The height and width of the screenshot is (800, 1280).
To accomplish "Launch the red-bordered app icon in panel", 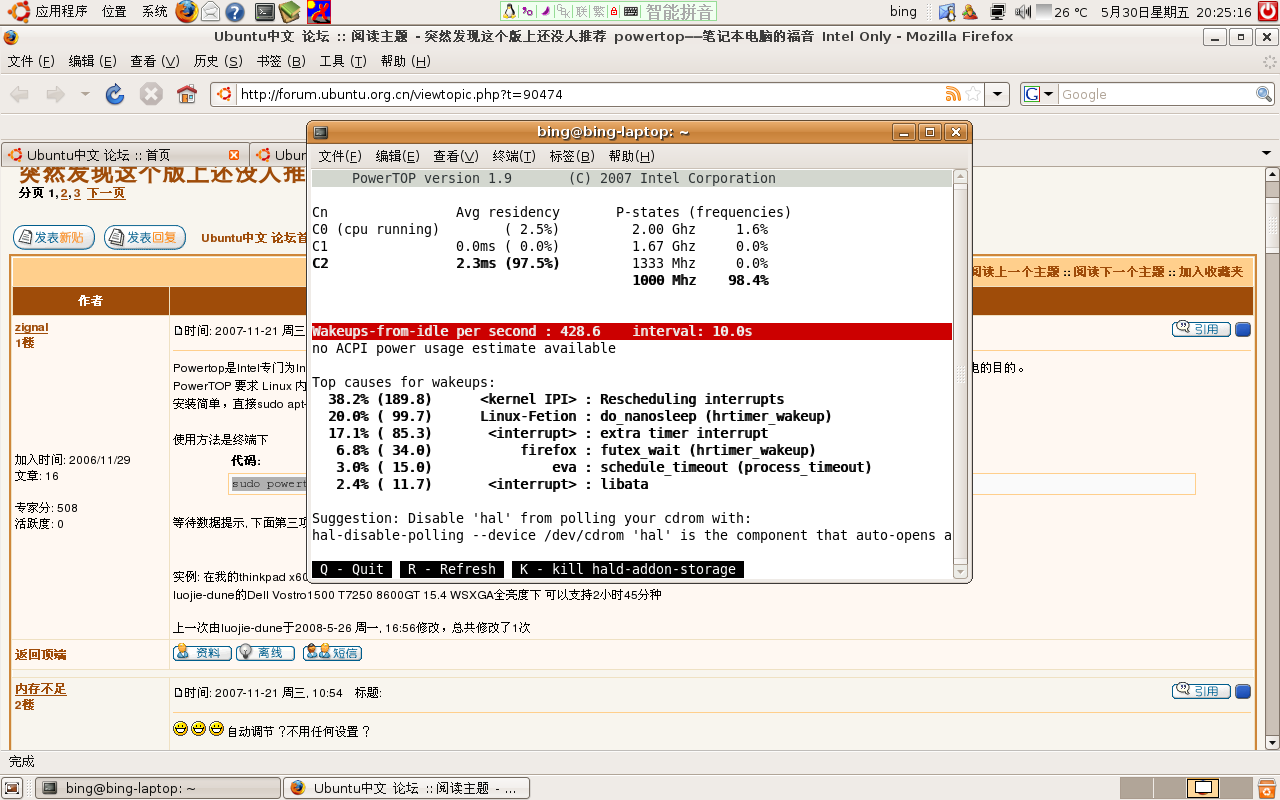I will [x=319, y=12].
